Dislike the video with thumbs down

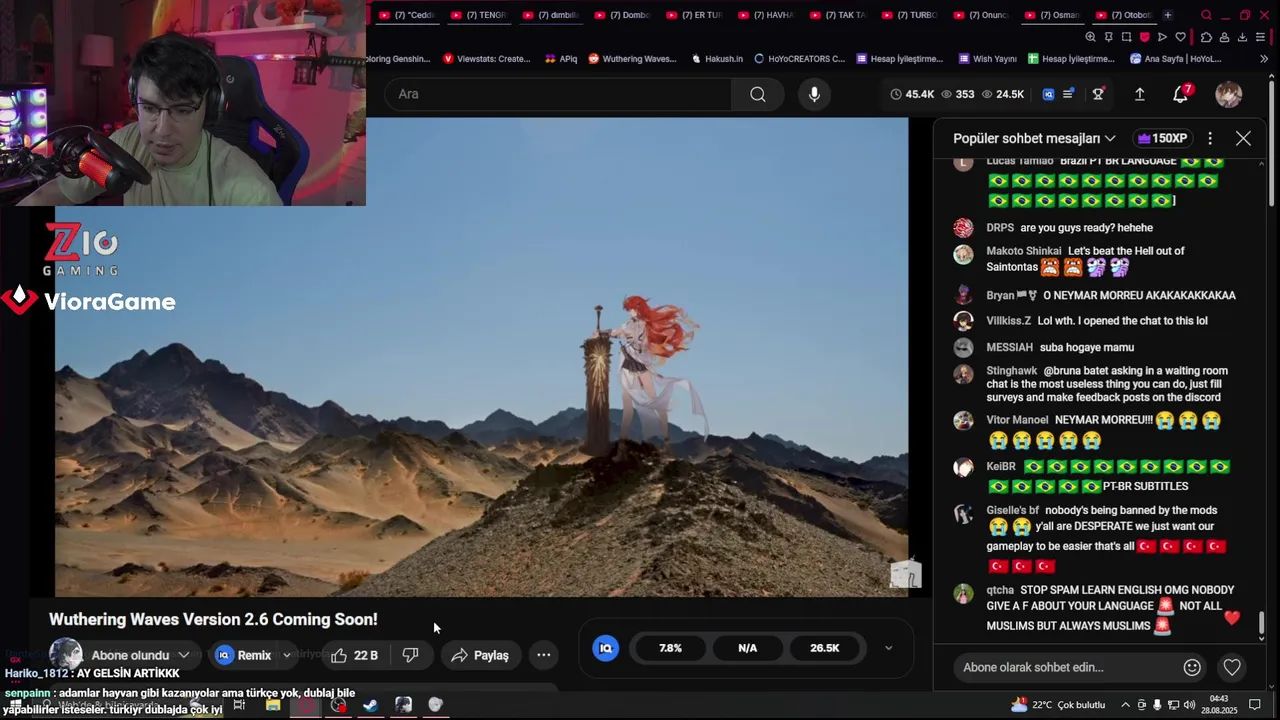[410, 655]
